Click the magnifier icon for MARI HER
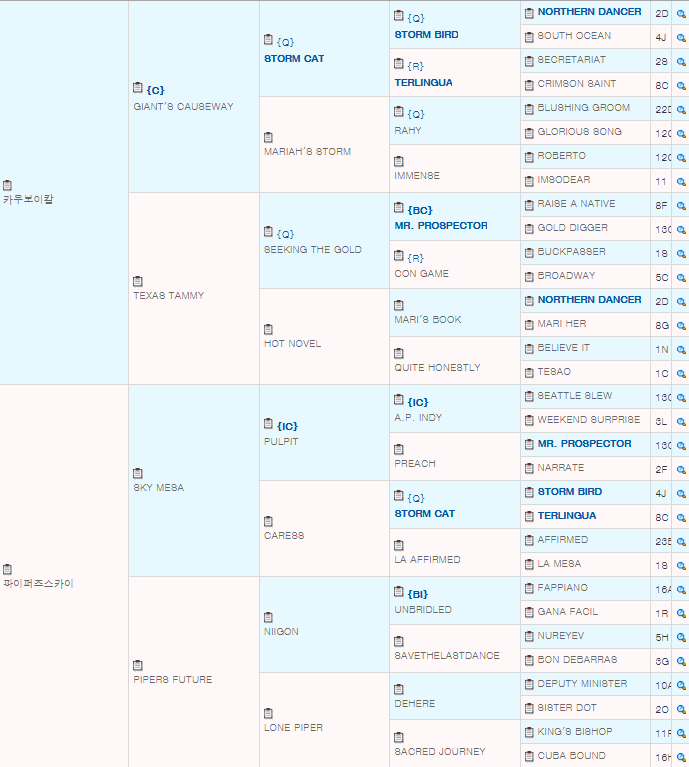This screenshot has width=689, height=767. click(x=681, y=325)
